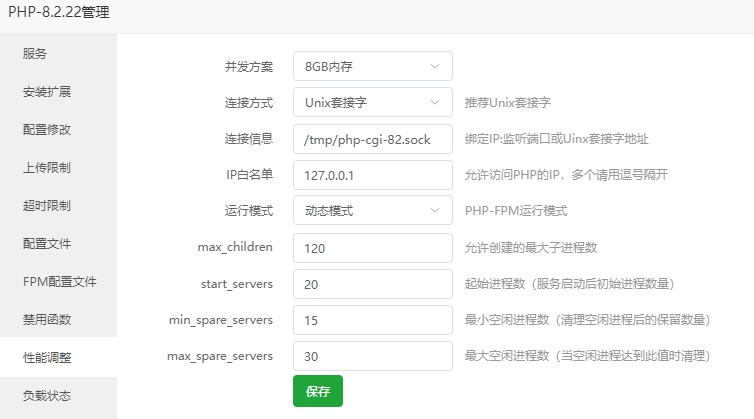
Task: Go to 上传限制 tab
Action: [58, 167]
